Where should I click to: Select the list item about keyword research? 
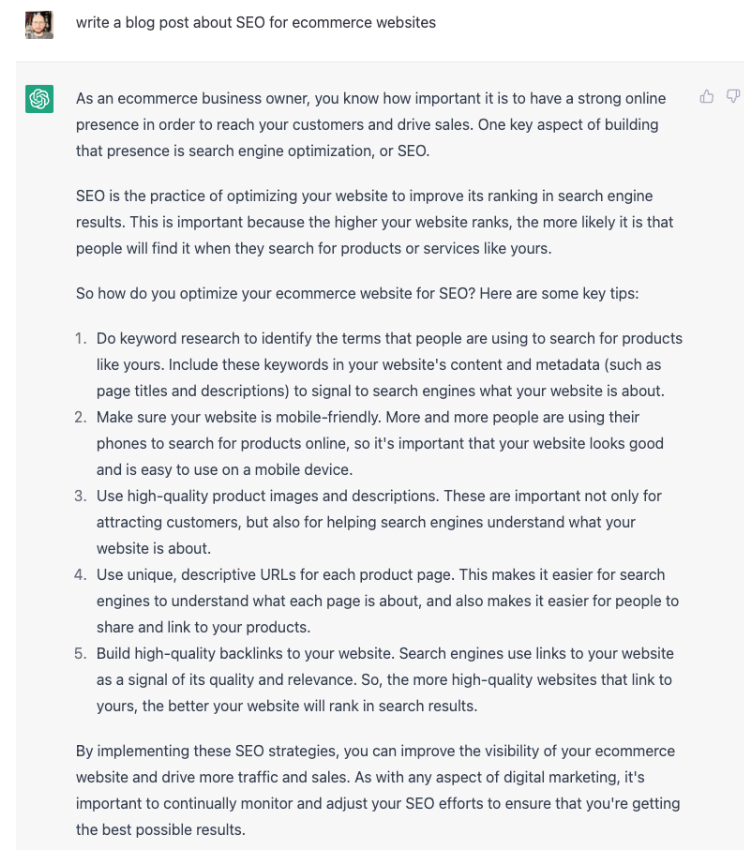pyautogui.click(x=389, y=364)
